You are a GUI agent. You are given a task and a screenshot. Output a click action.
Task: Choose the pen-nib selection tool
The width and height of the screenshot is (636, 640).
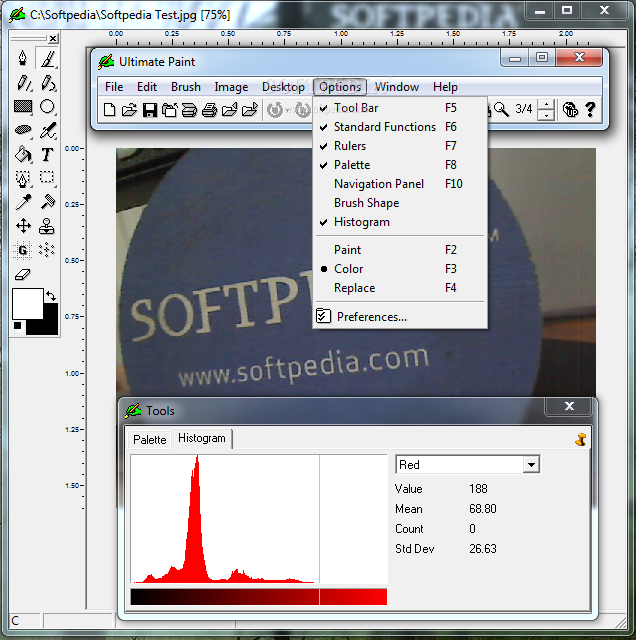23,178
